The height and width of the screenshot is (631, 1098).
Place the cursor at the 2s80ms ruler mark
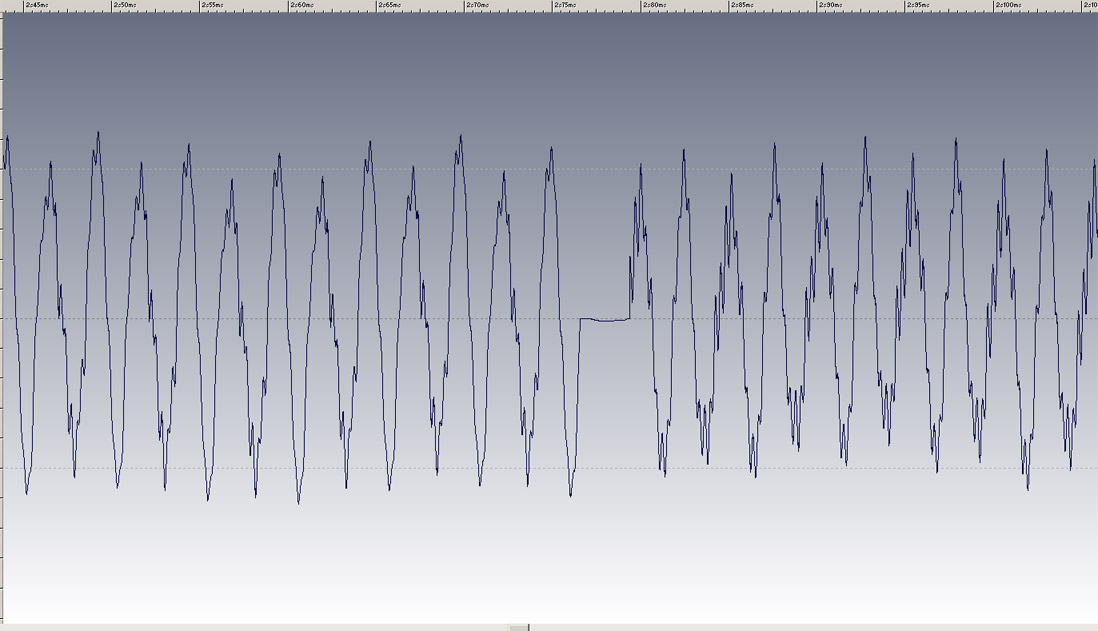pyautogui.click(x=654, y=5)
